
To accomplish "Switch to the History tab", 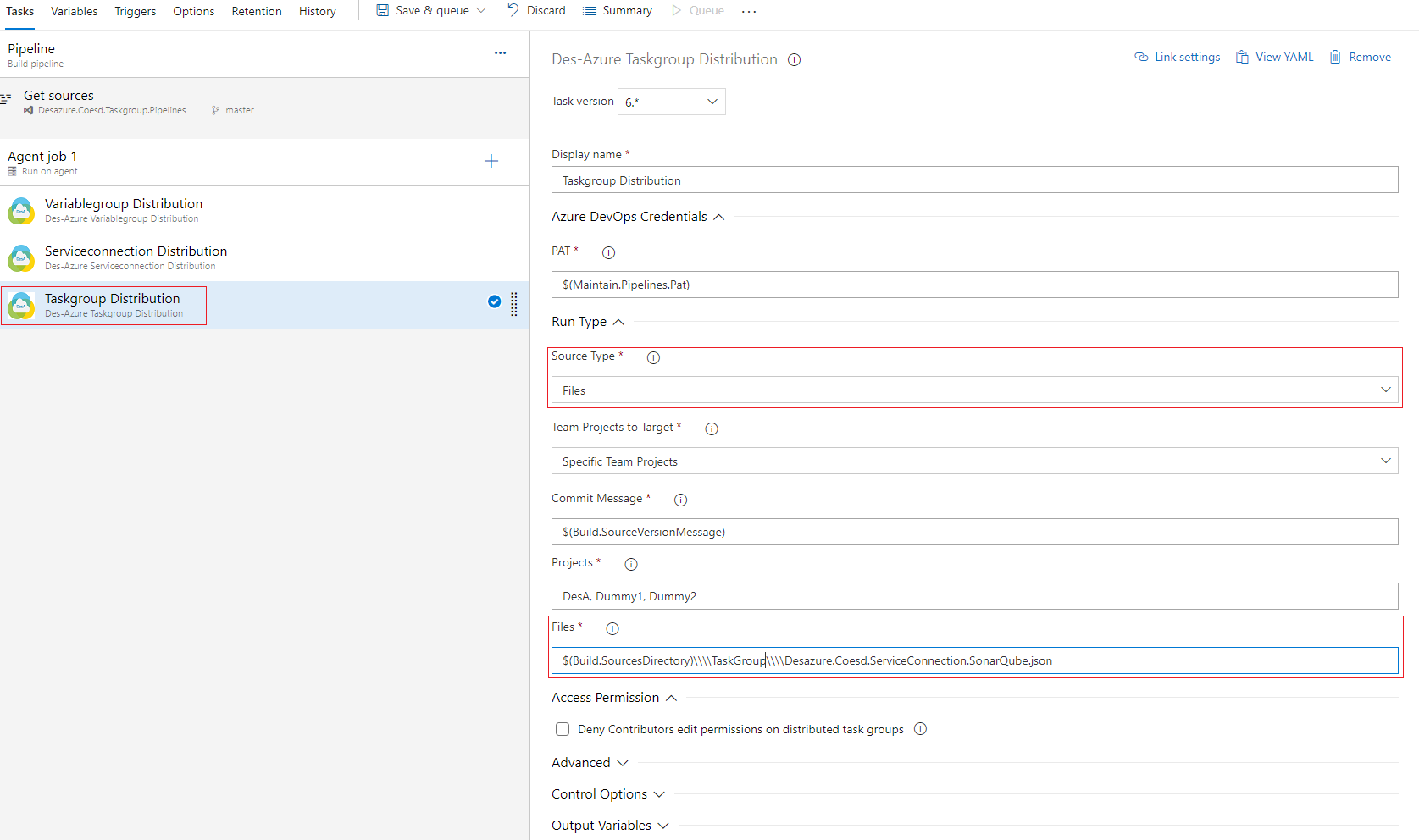I will (318, 11).
